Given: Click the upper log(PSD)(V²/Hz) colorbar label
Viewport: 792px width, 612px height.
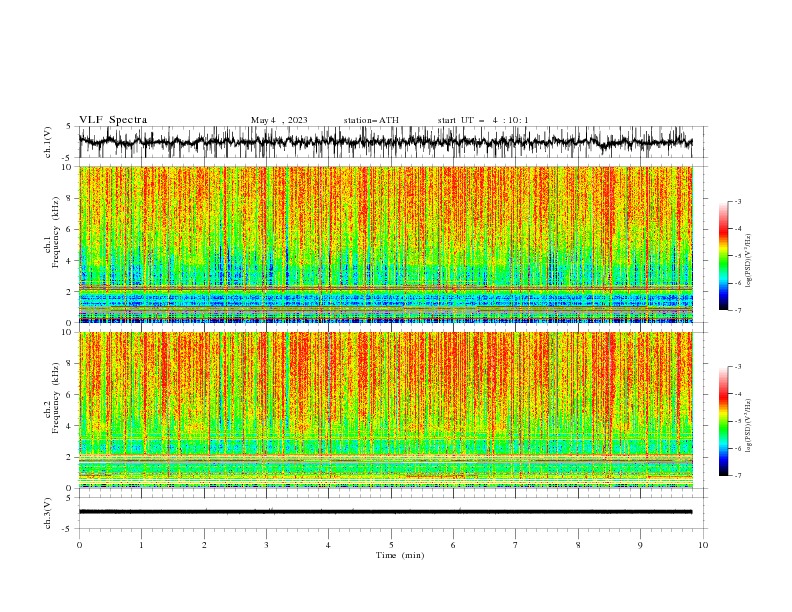Looking at the screenshot, I should point(749,261).
